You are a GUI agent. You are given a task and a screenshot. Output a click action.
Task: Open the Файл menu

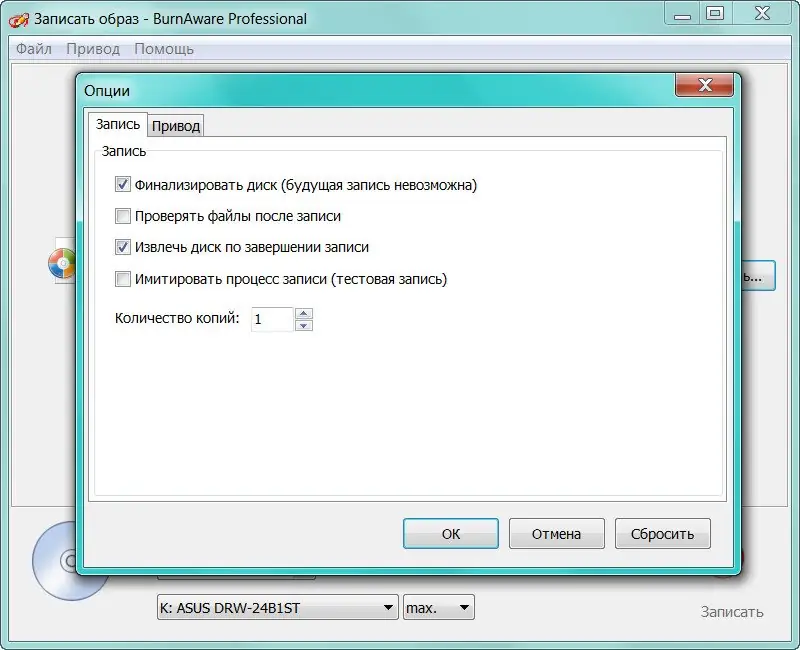[x=34, y=49]
